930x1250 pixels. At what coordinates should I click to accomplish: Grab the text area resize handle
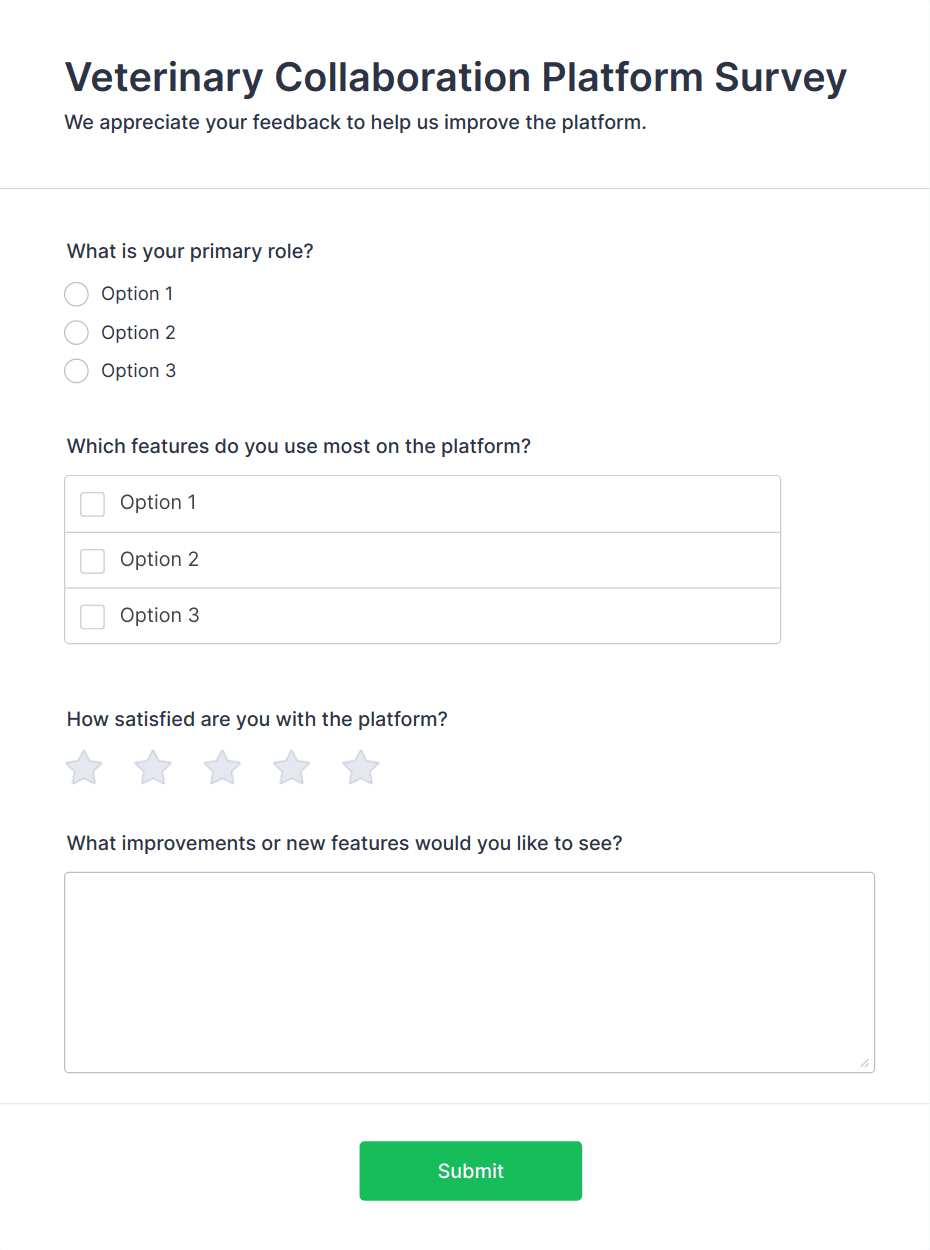tap(865, 1063)
